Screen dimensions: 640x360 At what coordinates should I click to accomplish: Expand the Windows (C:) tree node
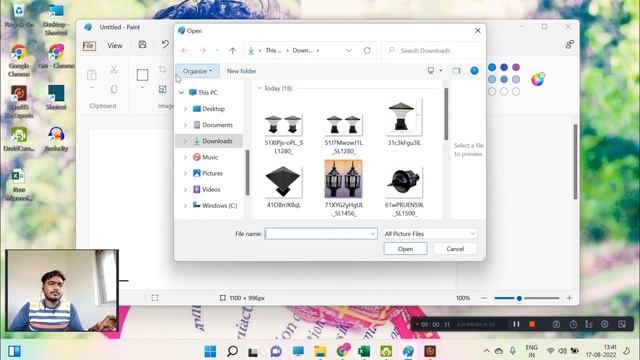(x=185, y=206)
